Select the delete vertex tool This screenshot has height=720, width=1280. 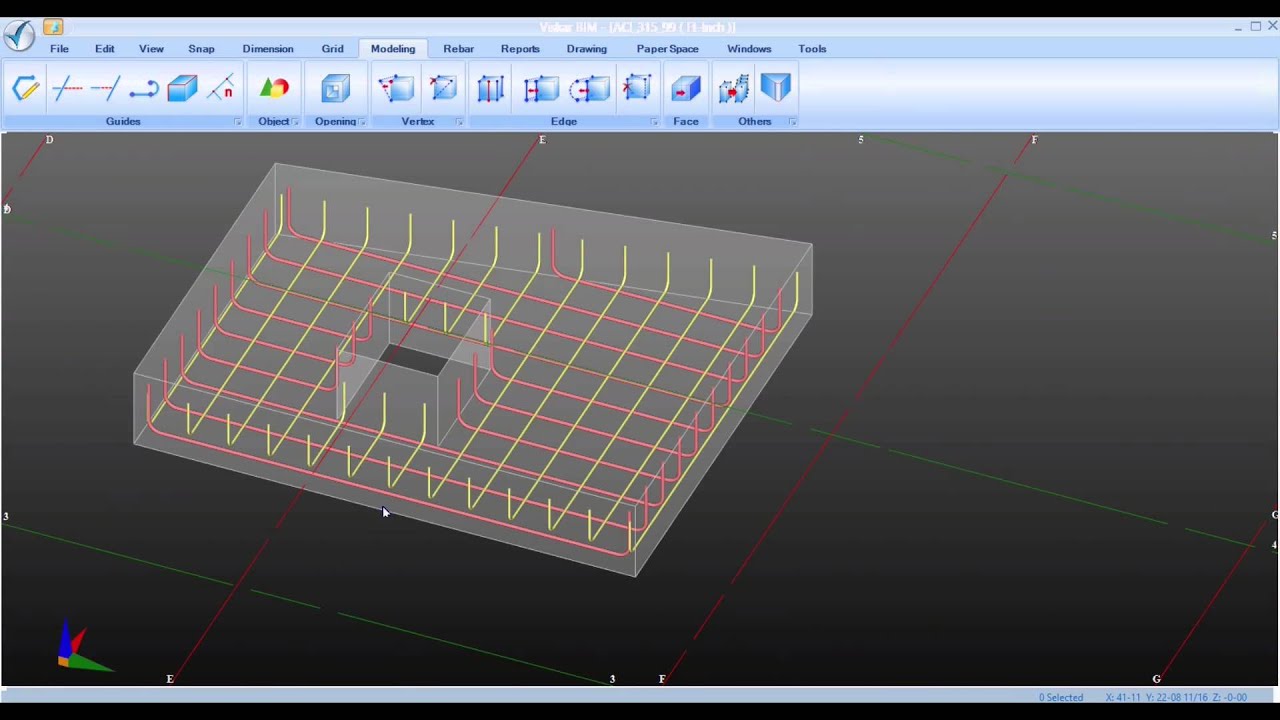[443, 89]
